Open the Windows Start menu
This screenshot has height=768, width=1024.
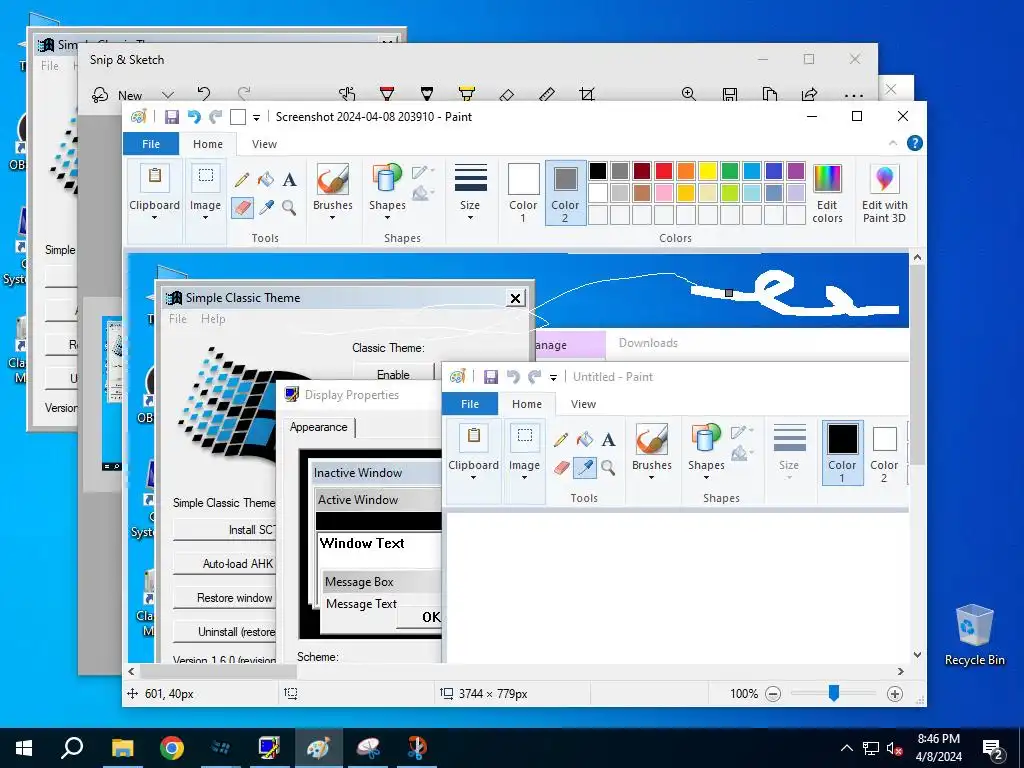point(24,748)
